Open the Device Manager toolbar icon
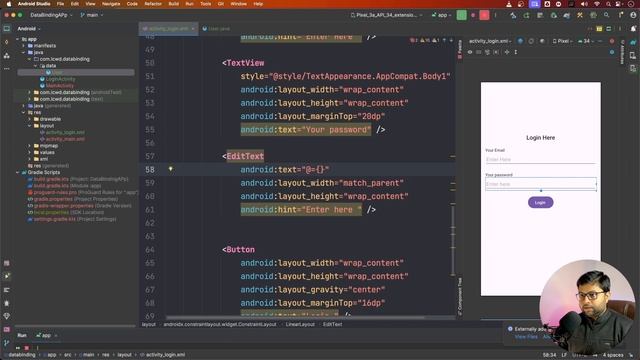640x360 pixels. (553, 15)
